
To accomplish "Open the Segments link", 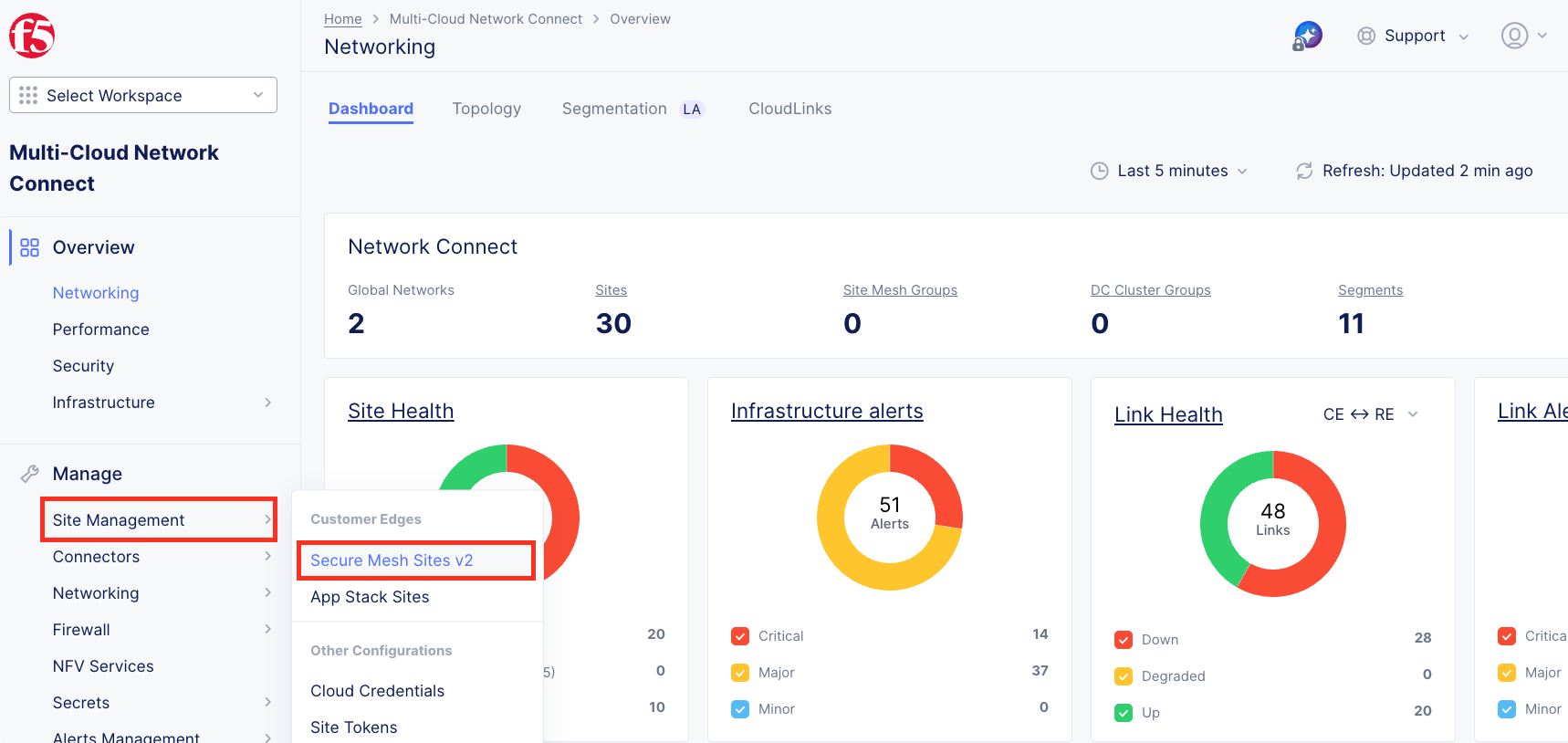I will tap(1371, 290).
